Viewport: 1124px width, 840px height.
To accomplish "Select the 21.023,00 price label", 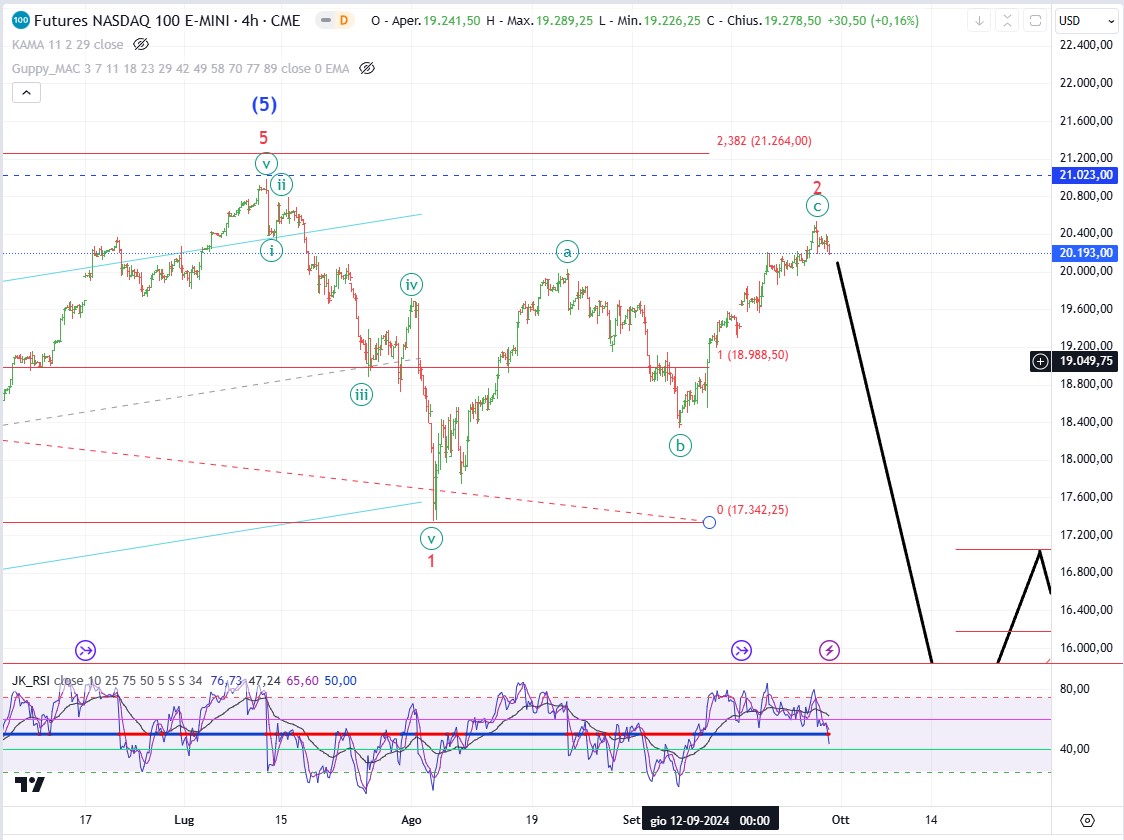I will coord(1087,175).
